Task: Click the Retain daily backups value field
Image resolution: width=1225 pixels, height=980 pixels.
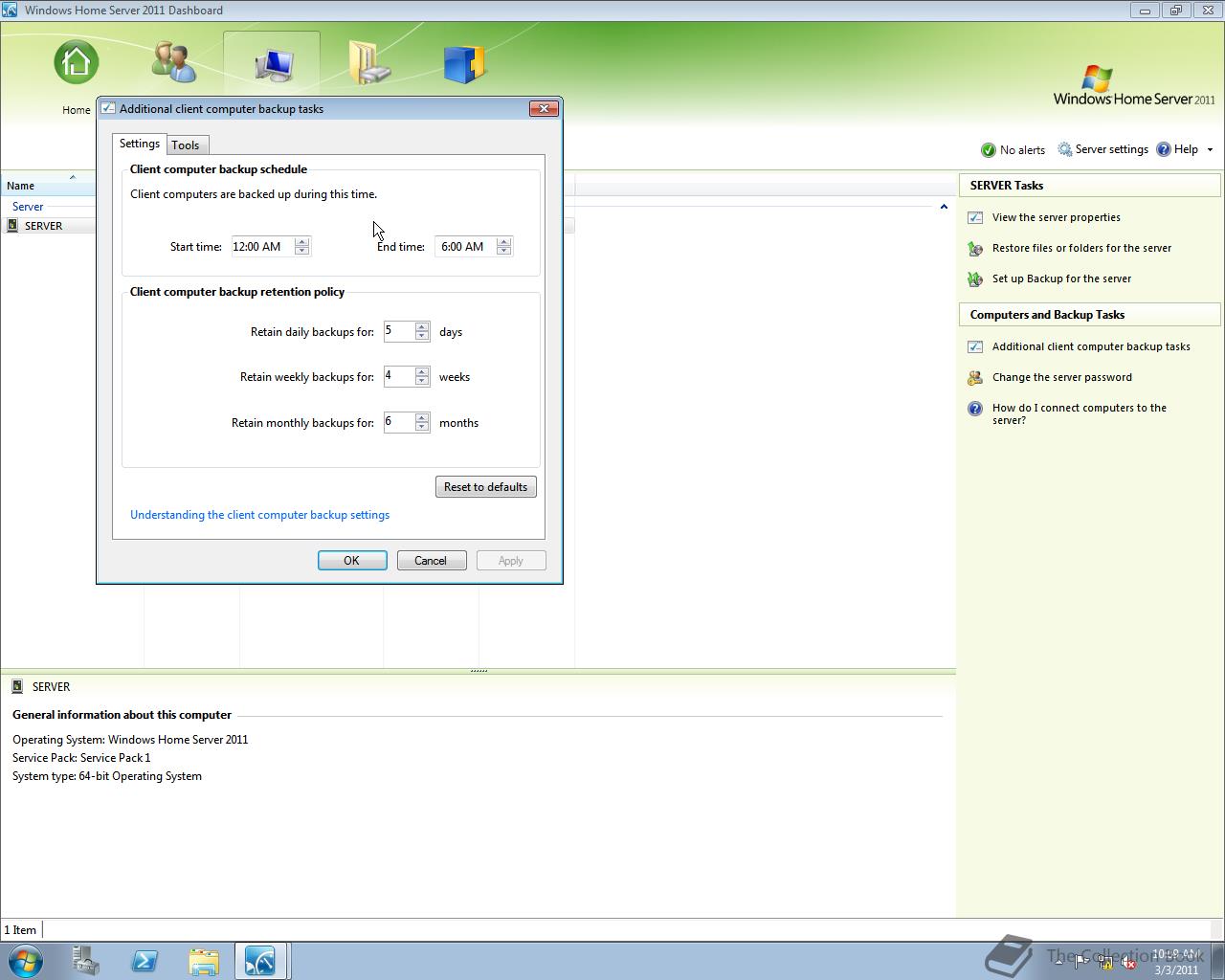Action: [x=399, y=332]
